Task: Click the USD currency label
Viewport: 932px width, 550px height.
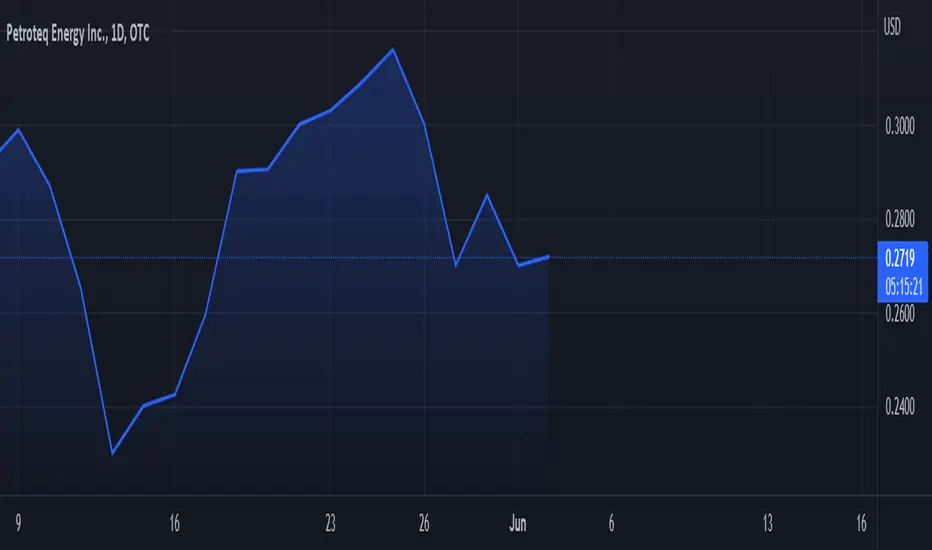Action: pyautogui.click(x=892, y=27)
